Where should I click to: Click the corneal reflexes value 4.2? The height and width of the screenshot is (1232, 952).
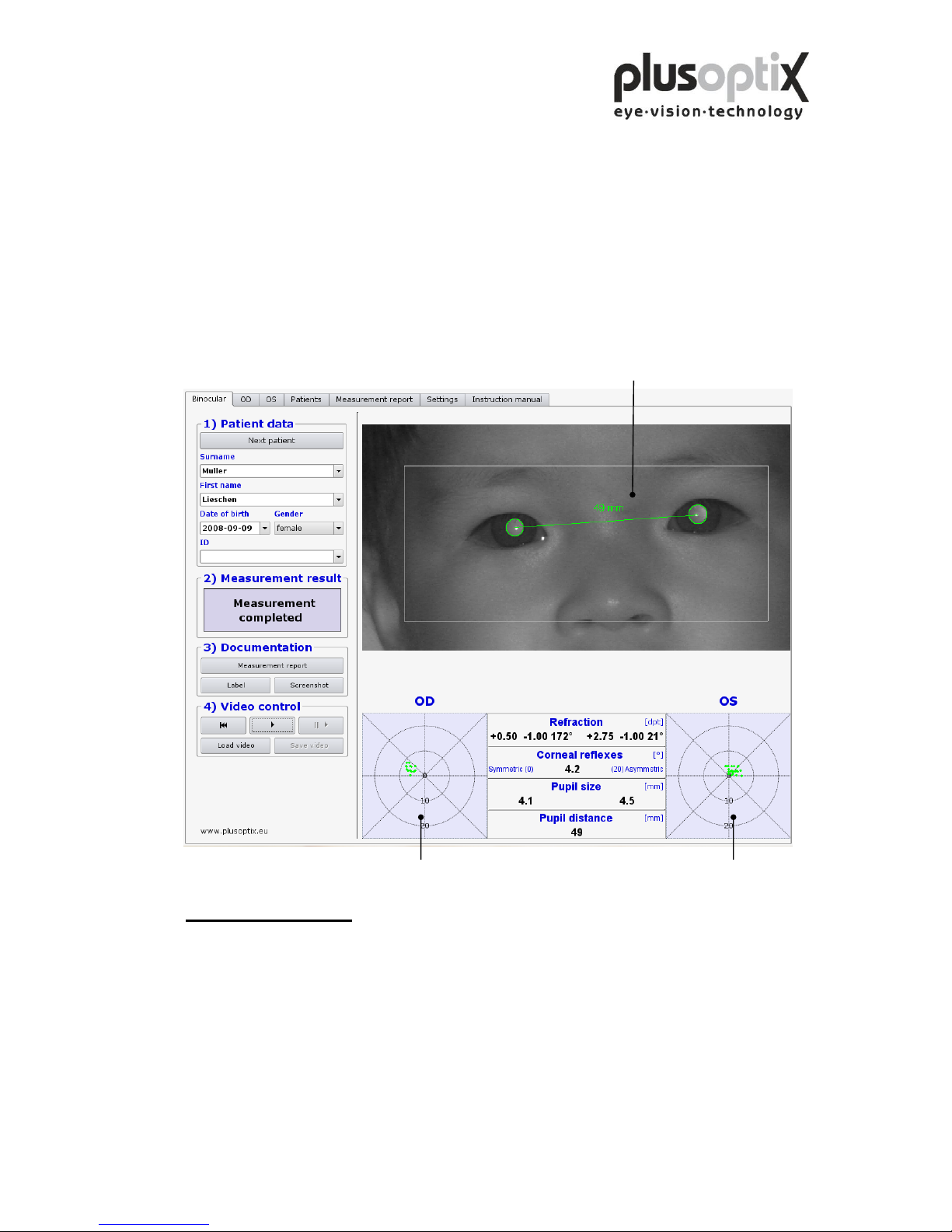(572, 769)
